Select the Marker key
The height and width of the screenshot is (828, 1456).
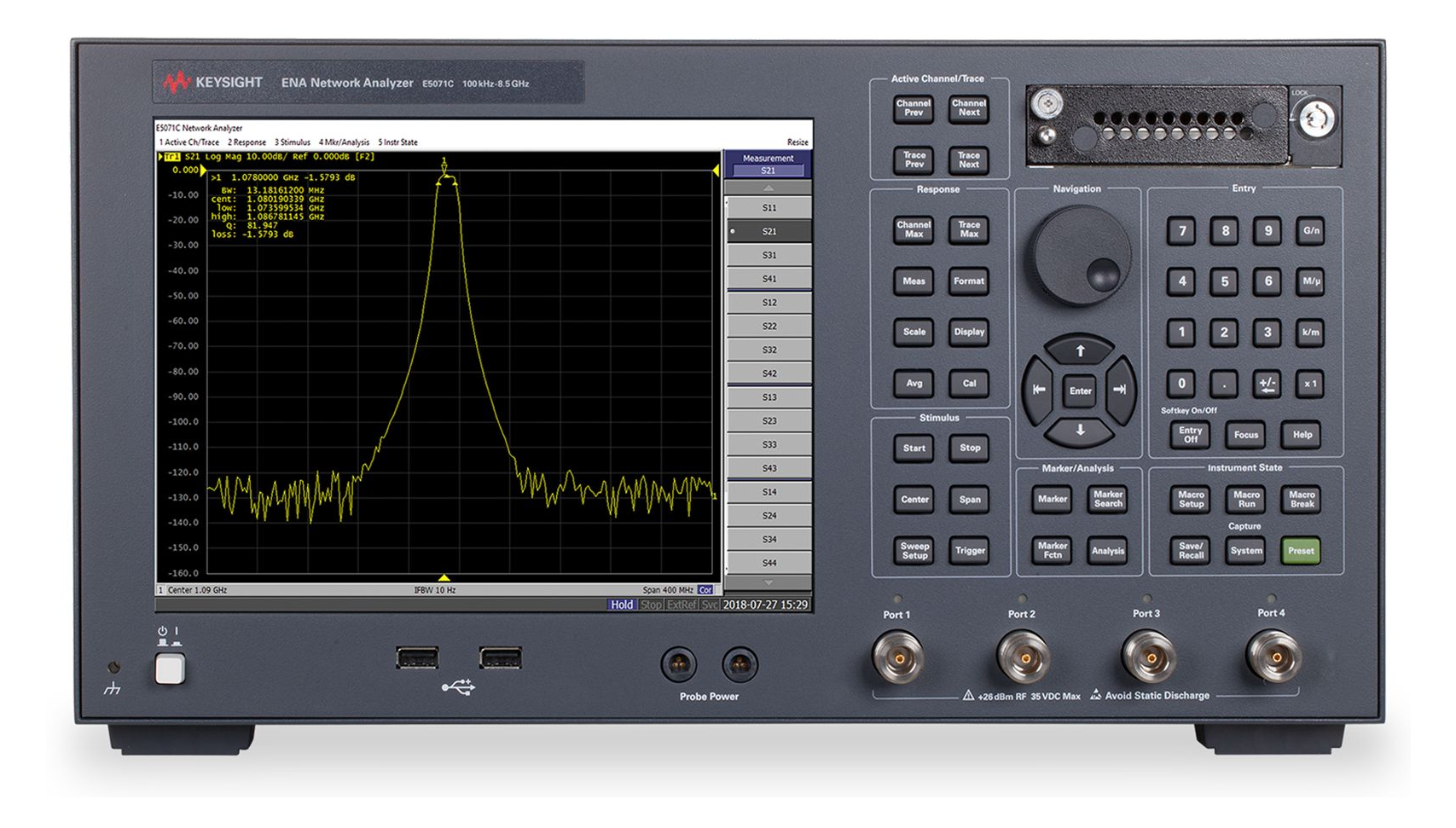click(x=1053, y=500)
